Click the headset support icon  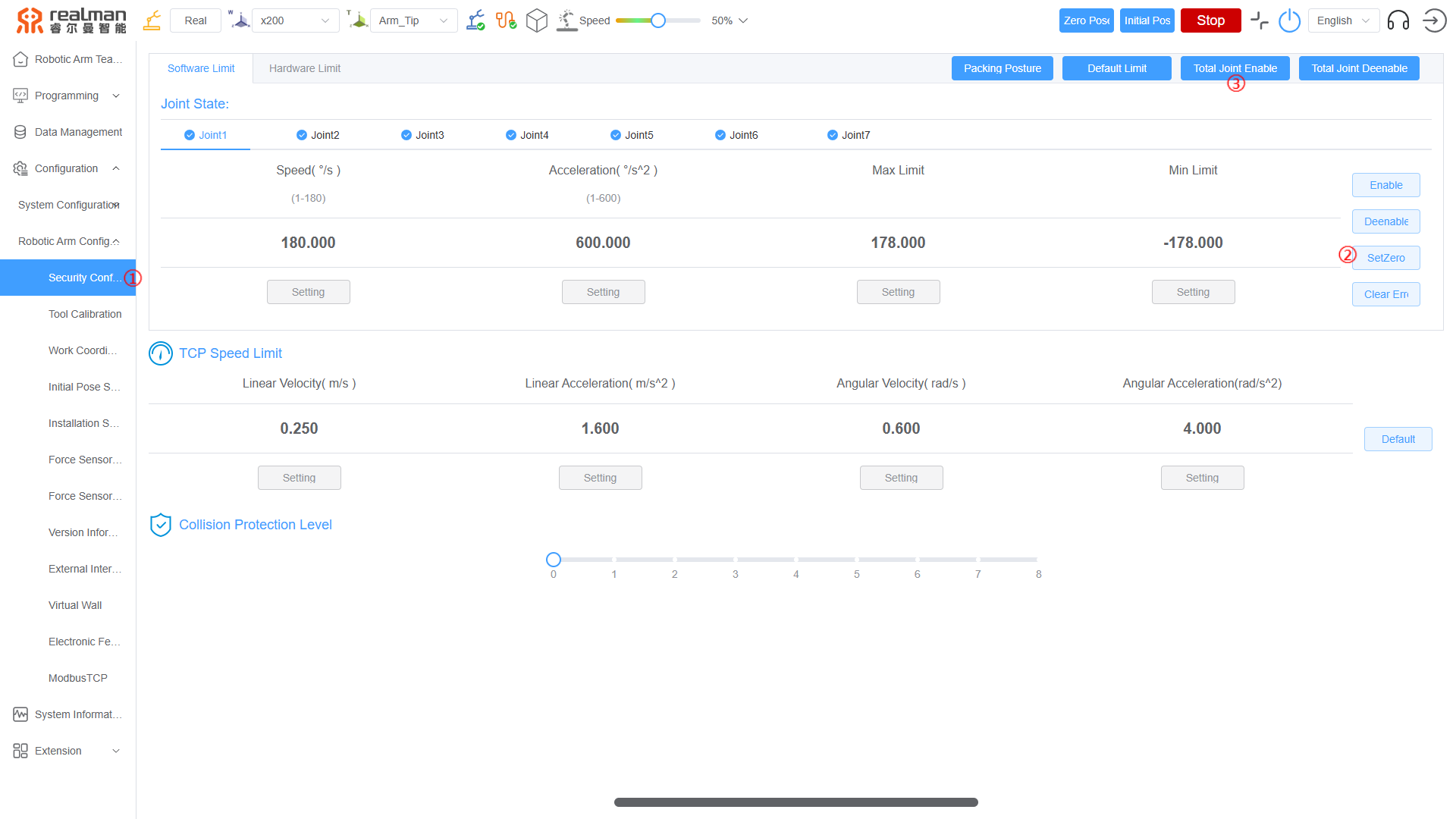(1398, 20)
